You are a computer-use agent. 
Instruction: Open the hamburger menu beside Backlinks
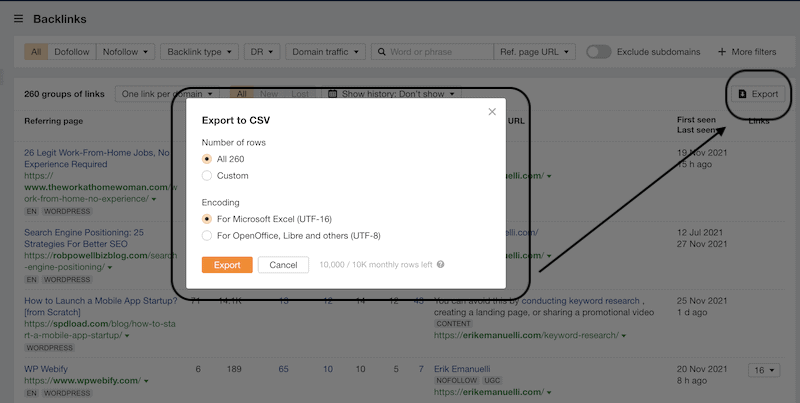tap(18, 19)
